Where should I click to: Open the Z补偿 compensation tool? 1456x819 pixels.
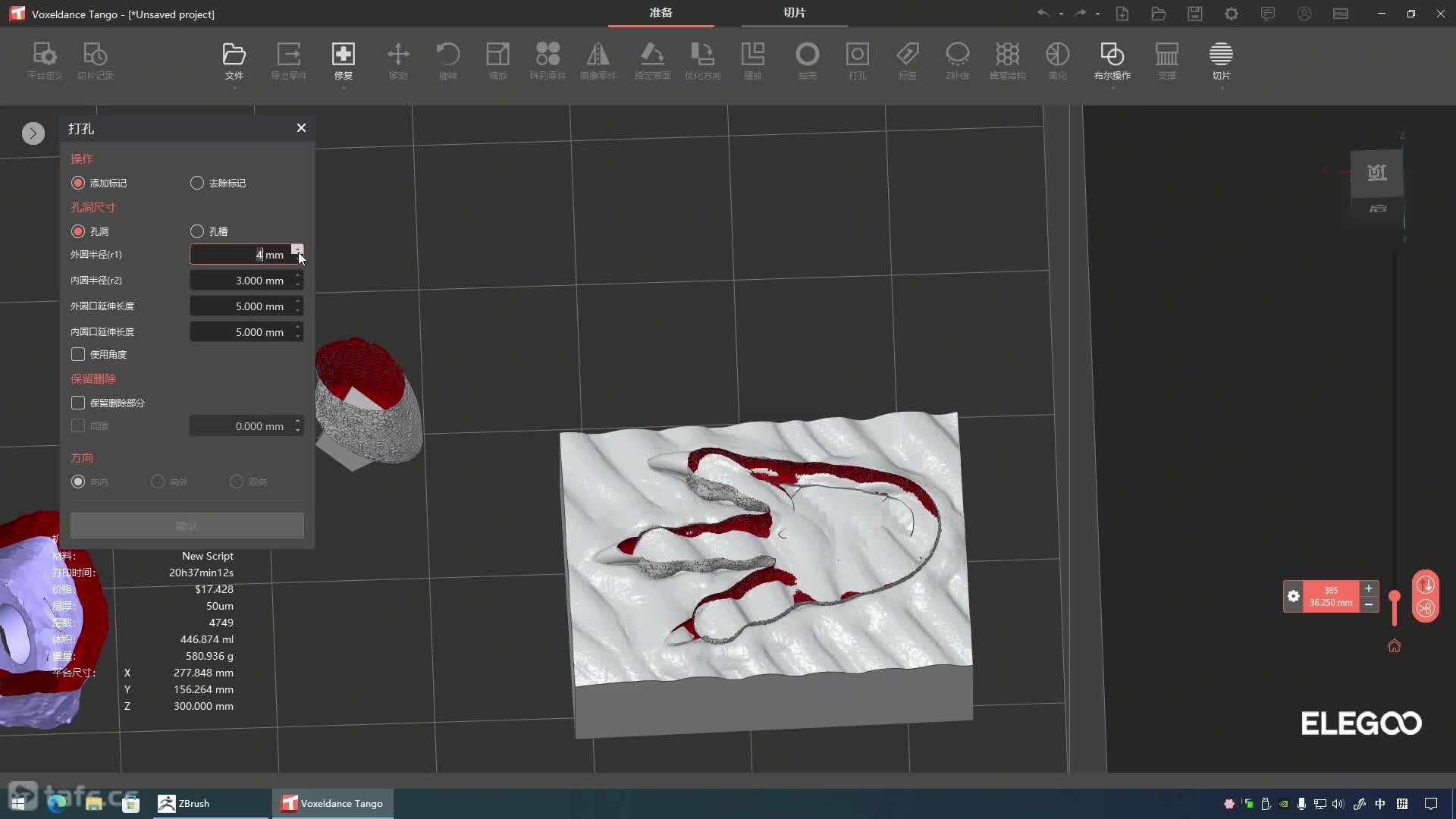tap(957, 61)
